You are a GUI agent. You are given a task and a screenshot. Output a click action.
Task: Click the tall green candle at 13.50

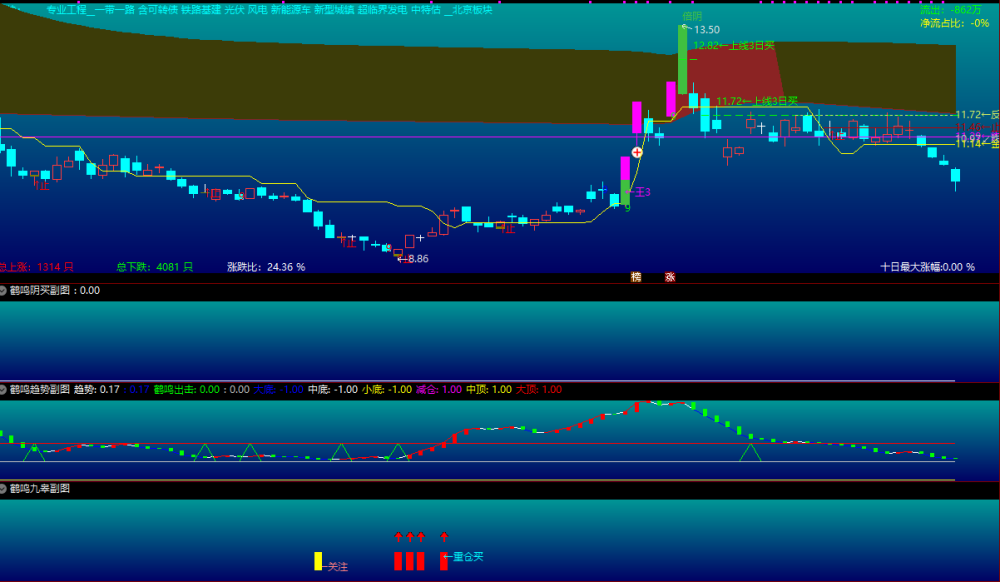coord(682,59)
